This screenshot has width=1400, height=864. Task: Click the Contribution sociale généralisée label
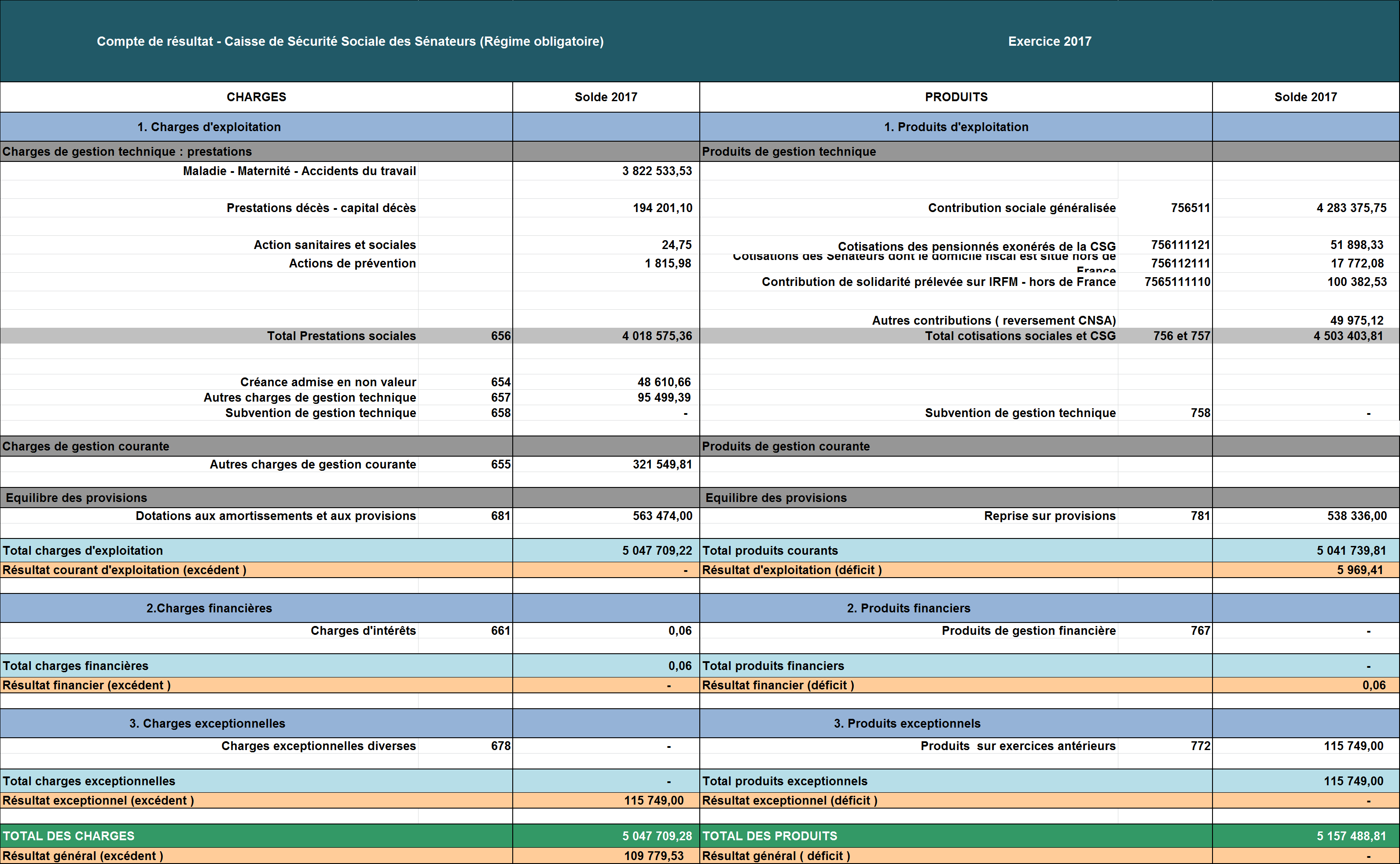(x=1021, y=208)
